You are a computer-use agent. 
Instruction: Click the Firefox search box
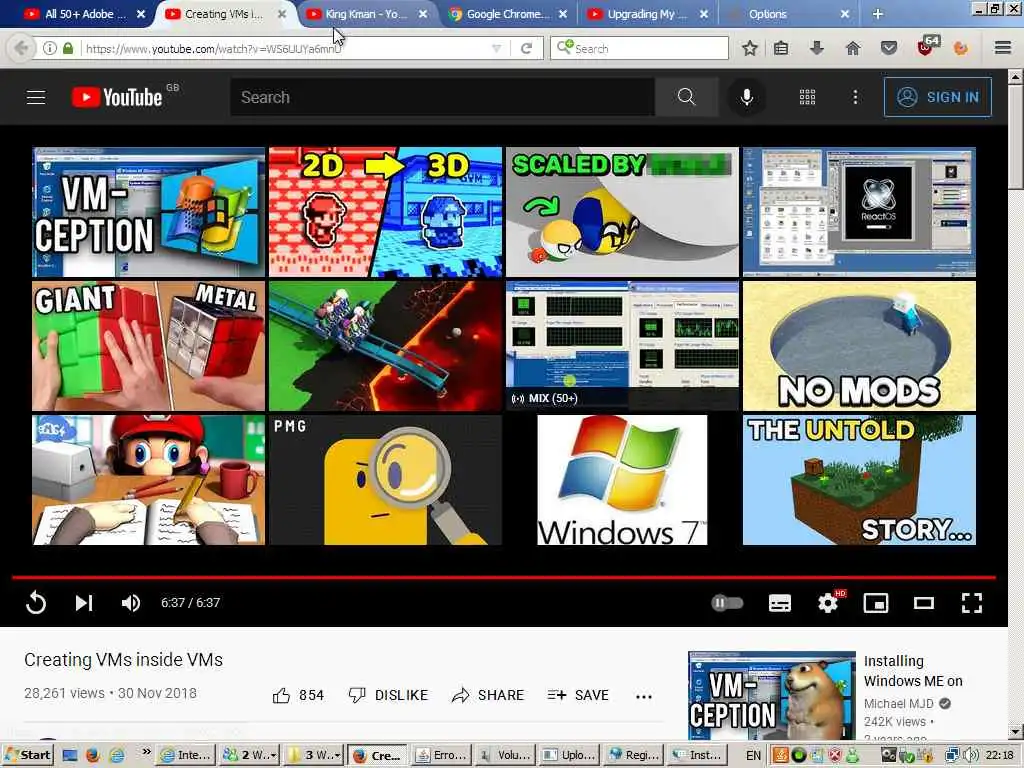[639, 48]
